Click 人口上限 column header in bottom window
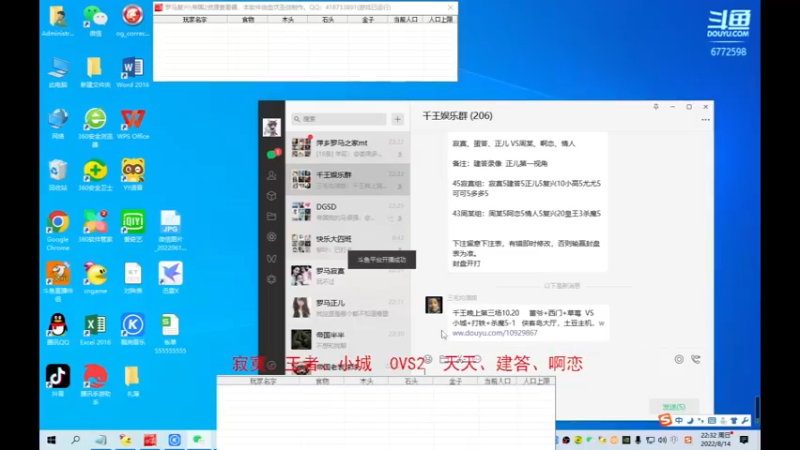Screen dimensions: 800x450 536,381
